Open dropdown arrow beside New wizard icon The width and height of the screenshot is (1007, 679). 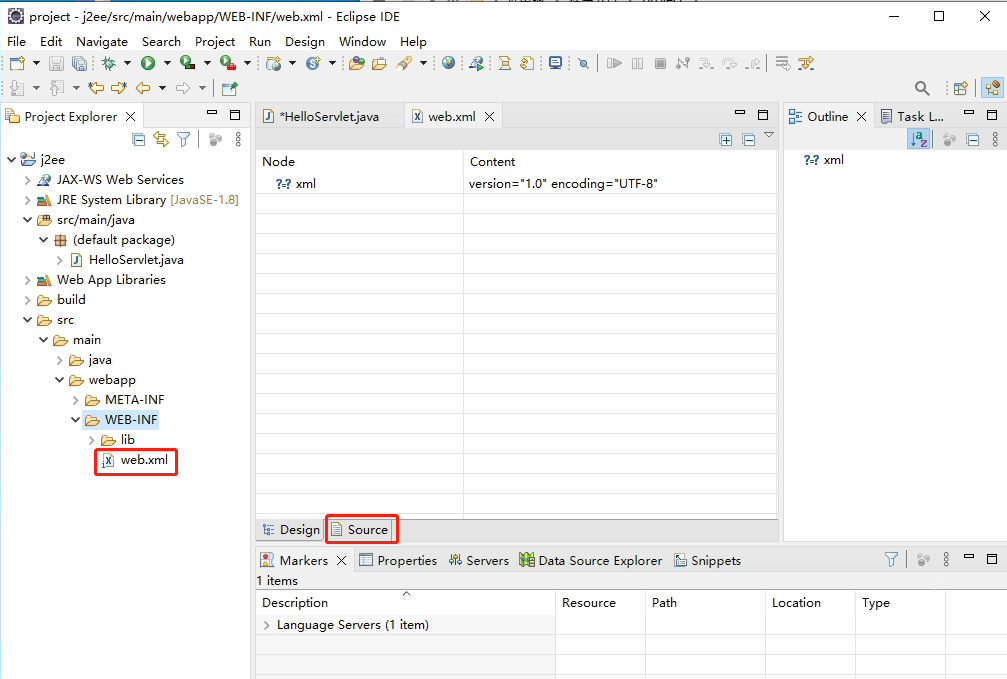(x=36, y=63)
